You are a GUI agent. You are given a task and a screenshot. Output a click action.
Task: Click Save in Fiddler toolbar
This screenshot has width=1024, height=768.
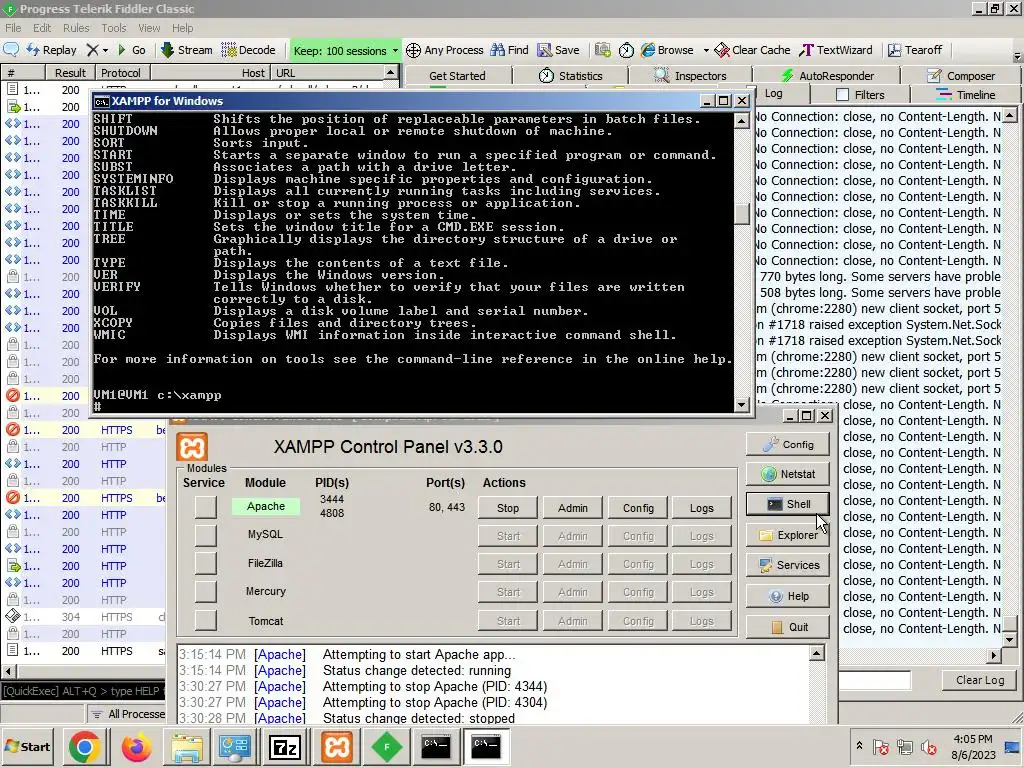558,50
